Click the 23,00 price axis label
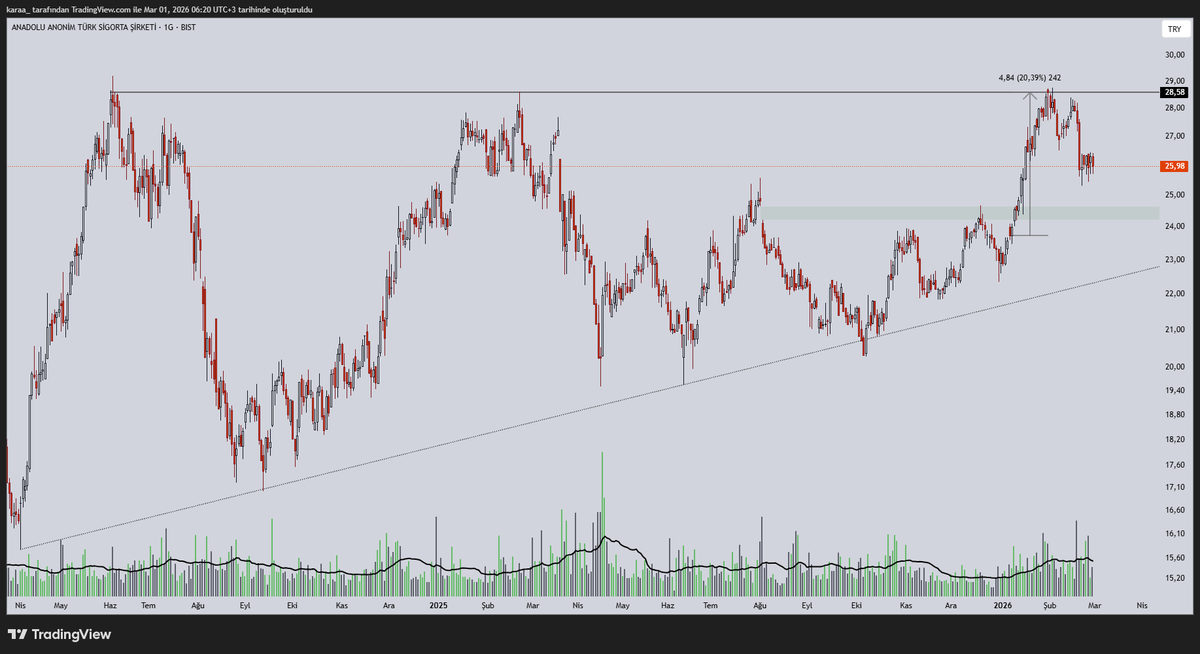Image resolution: width=1200 pixels, height=654 pixels. pos(1174,260)
